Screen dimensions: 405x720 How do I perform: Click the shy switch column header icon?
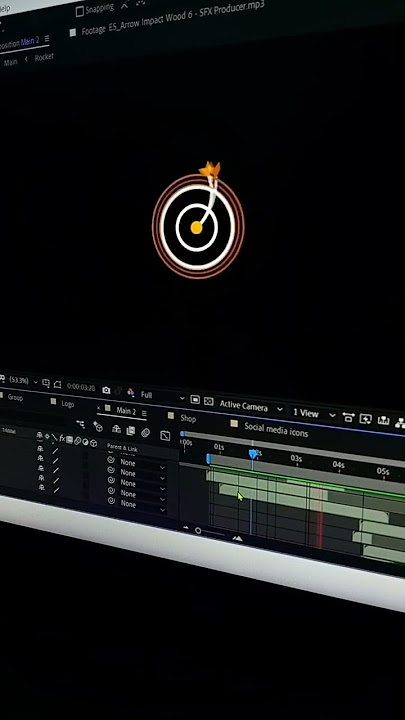[x=40, y=436]
